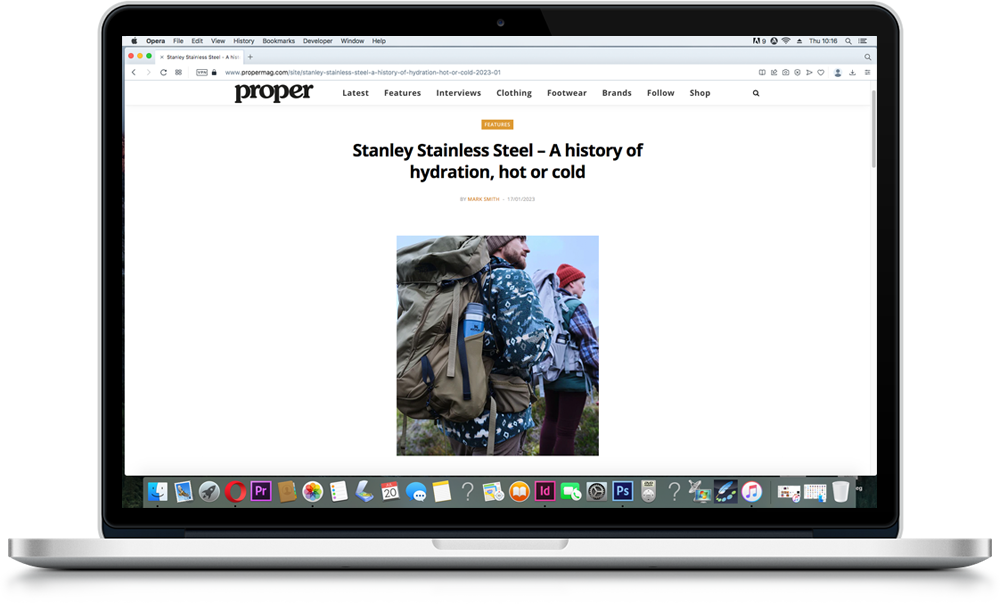Open the Developer menu

click(318, 41)
